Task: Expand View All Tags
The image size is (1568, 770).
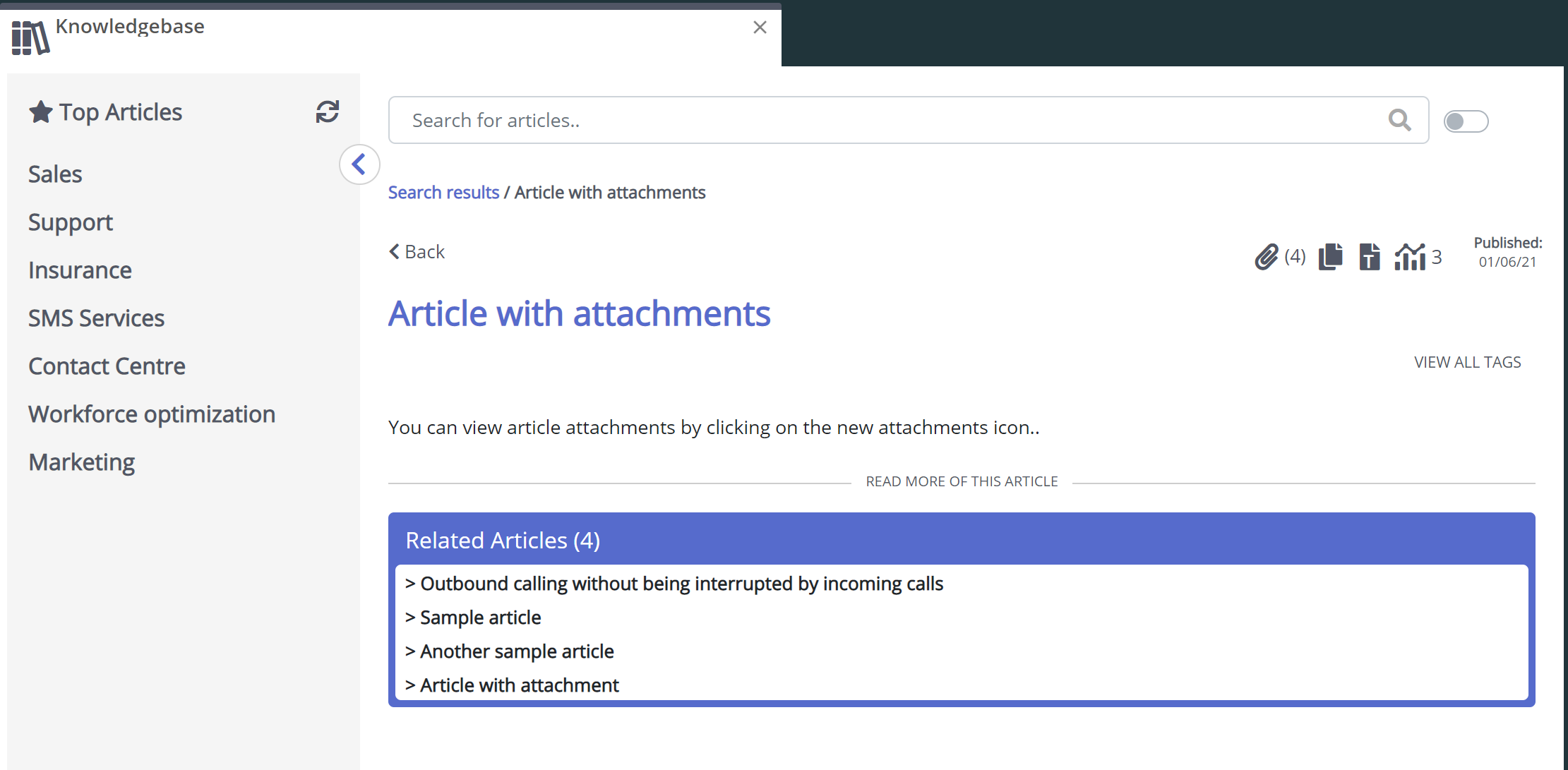Action: pos(1467,362)
